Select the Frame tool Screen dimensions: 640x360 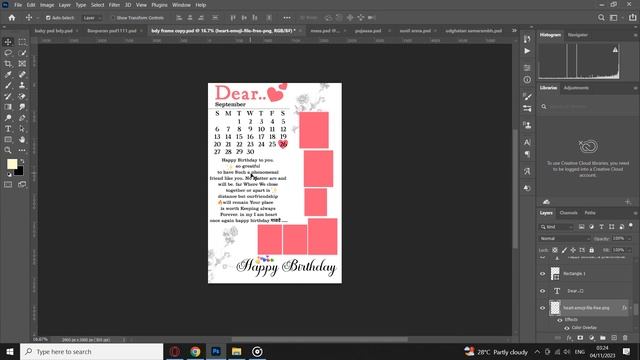pyautogui.click(x=22, y=64)
